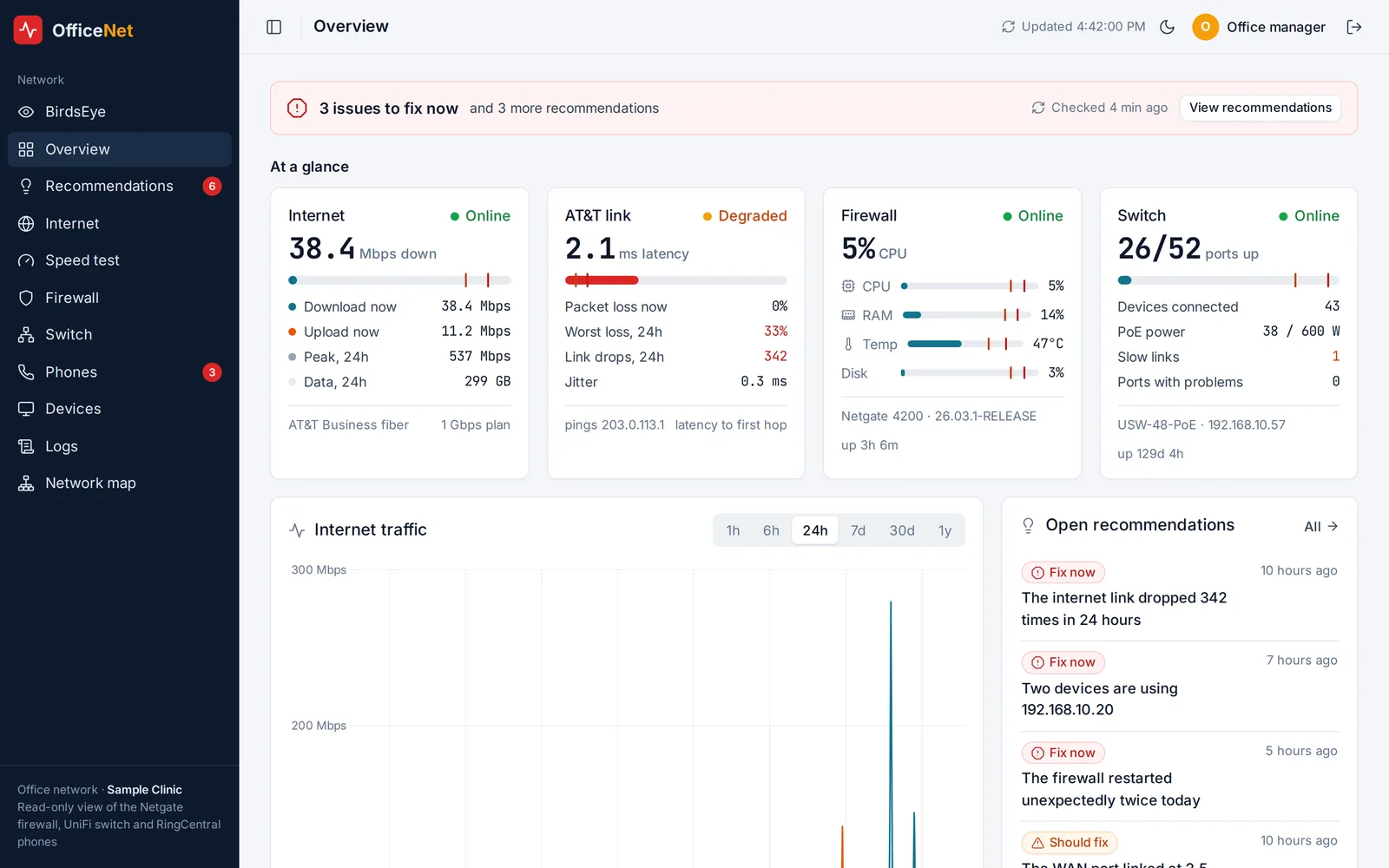Open recommendation about firewall restarted unexpectedly
1389x868 pixels.
click(1179, 777)
